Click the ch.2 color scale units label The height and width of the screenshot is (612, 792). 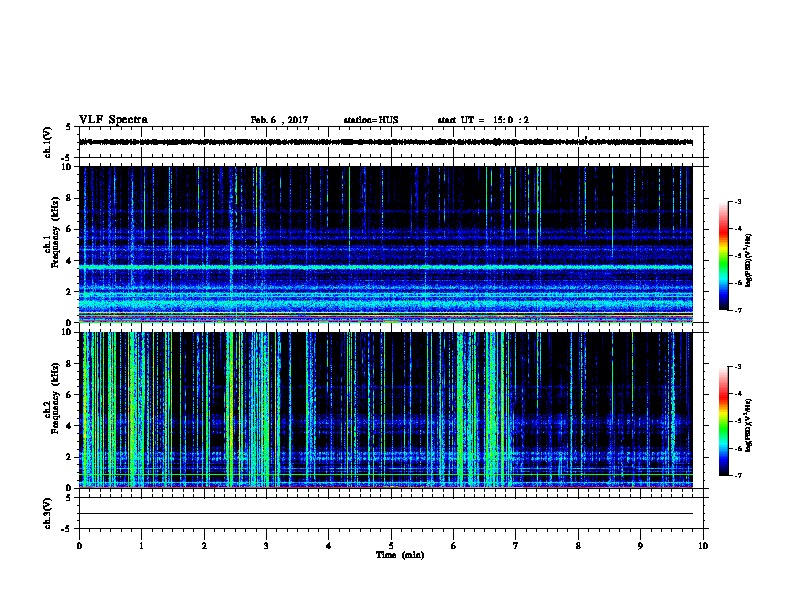coord(749,425)
